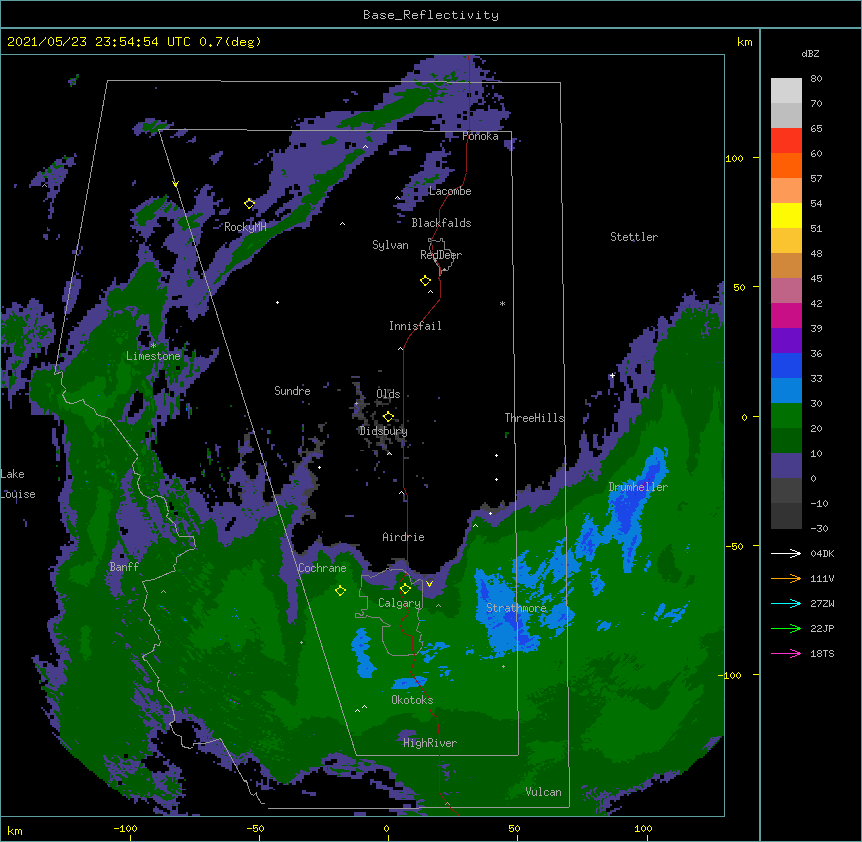Click the yellow V marker northeast of Calgary

429,584
